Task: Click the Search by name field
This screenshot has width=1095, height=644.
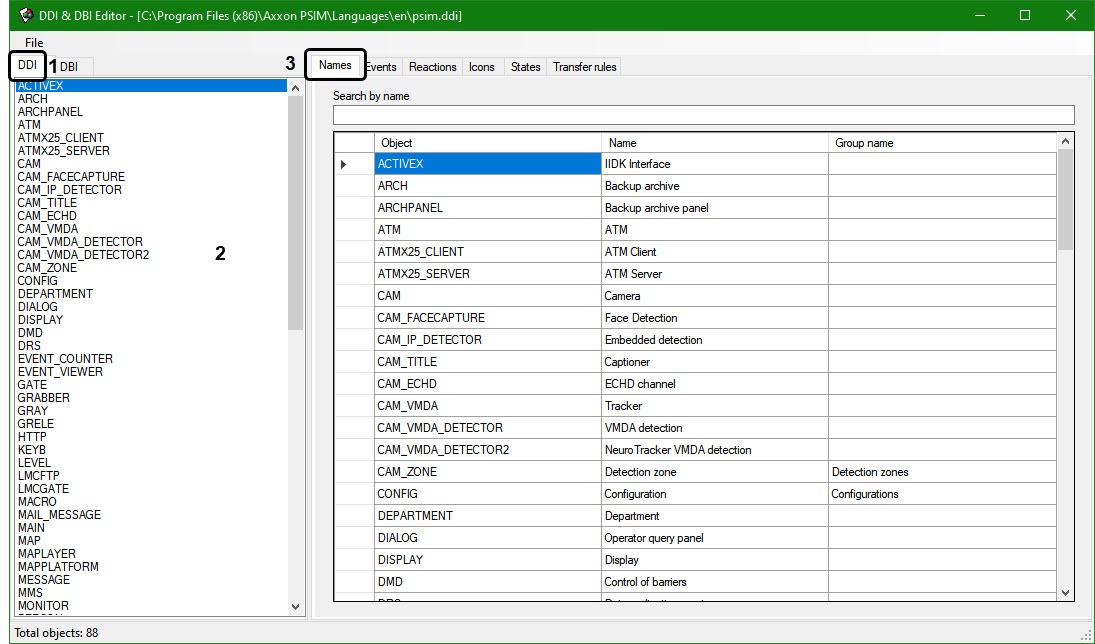Action: (703, 115)
